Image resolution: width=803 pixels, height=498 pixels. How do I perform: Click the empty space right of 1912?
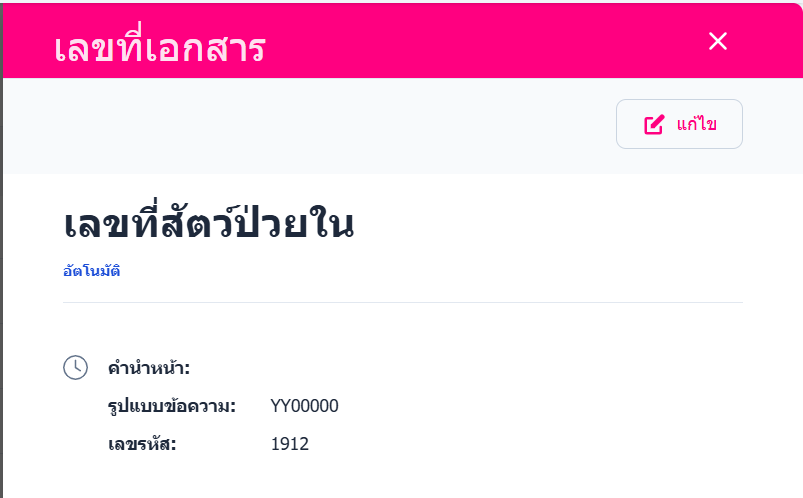pyautogui.click(x=500, y=444)
